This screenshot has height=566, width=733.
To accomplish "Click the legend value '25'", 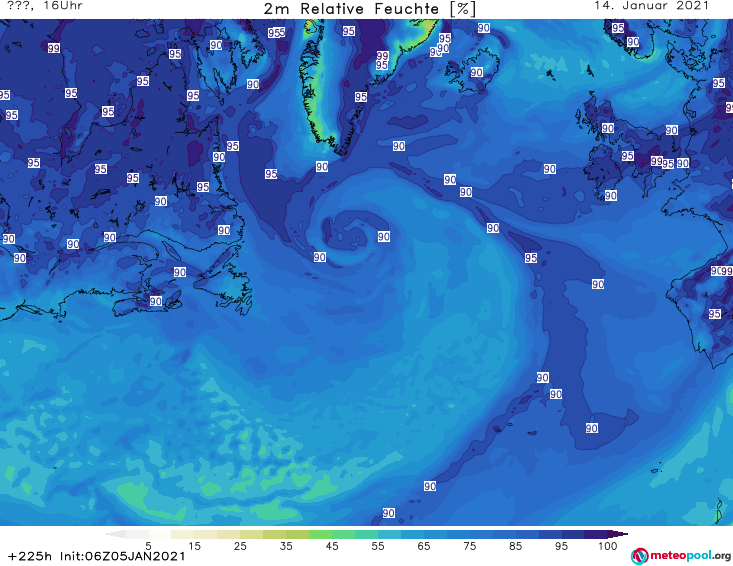I will (x=240, y=545).
